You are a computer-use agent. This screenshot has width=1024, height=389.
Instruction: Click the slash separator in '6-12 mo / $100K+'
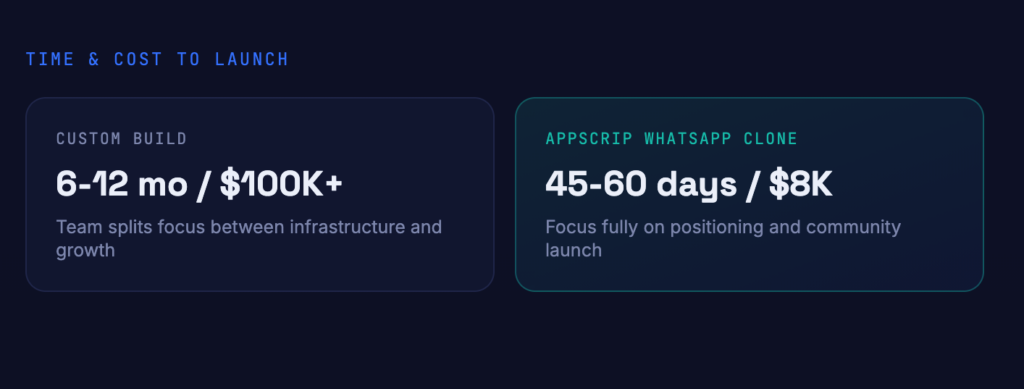[204, 185]
